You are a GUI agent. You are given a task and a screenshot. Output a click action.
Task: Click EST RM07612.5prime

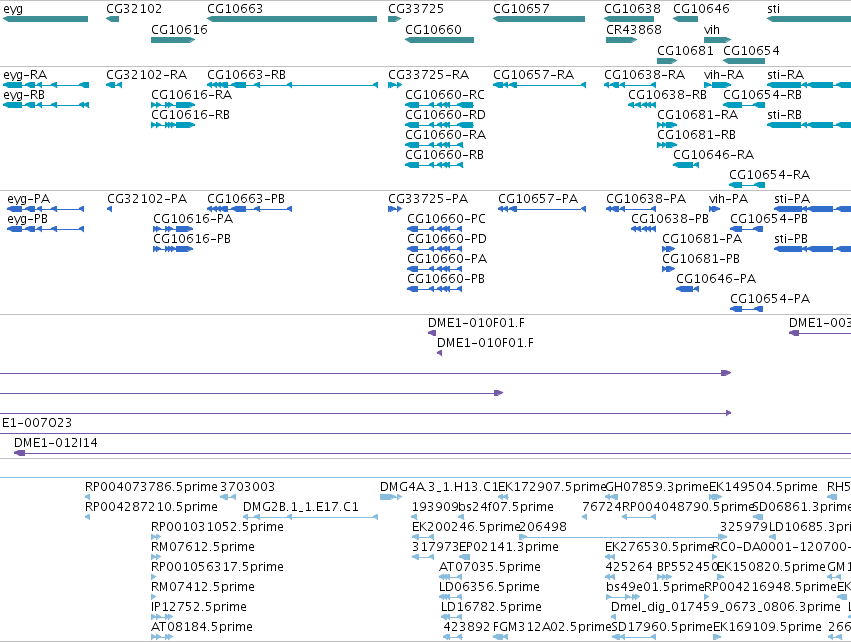(156, 557)
